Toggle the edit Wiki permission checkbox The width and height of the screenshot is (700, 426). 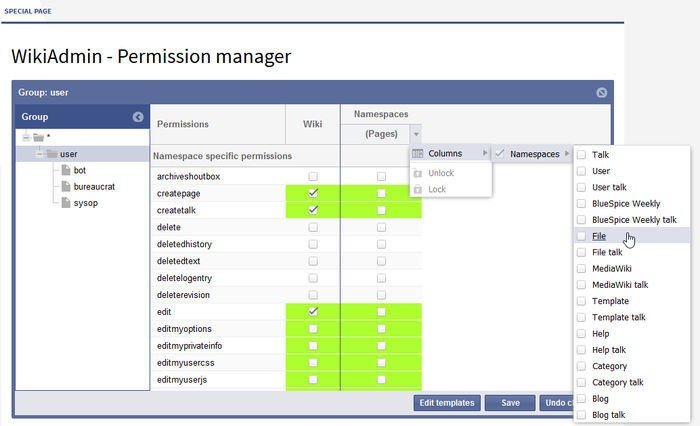pos(313,312)
